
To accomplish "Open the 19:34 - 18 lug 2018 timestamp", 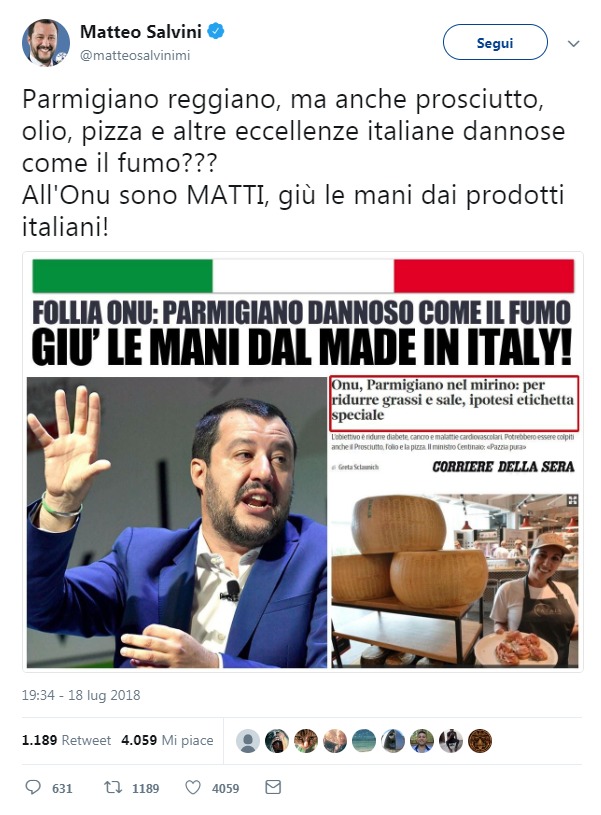I will (x=81, y=695).
